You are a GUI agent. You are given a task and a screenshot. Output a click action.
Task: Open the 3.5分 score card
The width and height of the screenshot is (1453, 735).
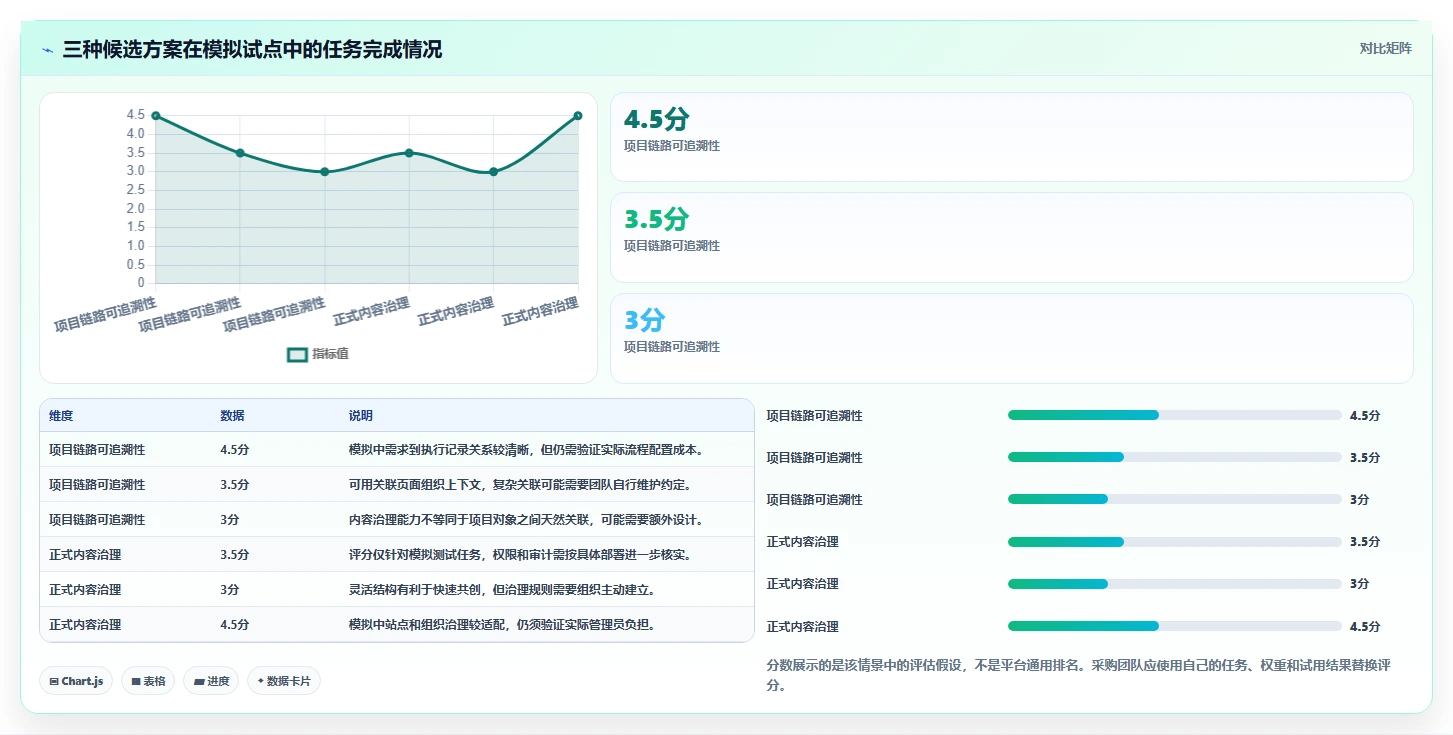pos(1012,238)
